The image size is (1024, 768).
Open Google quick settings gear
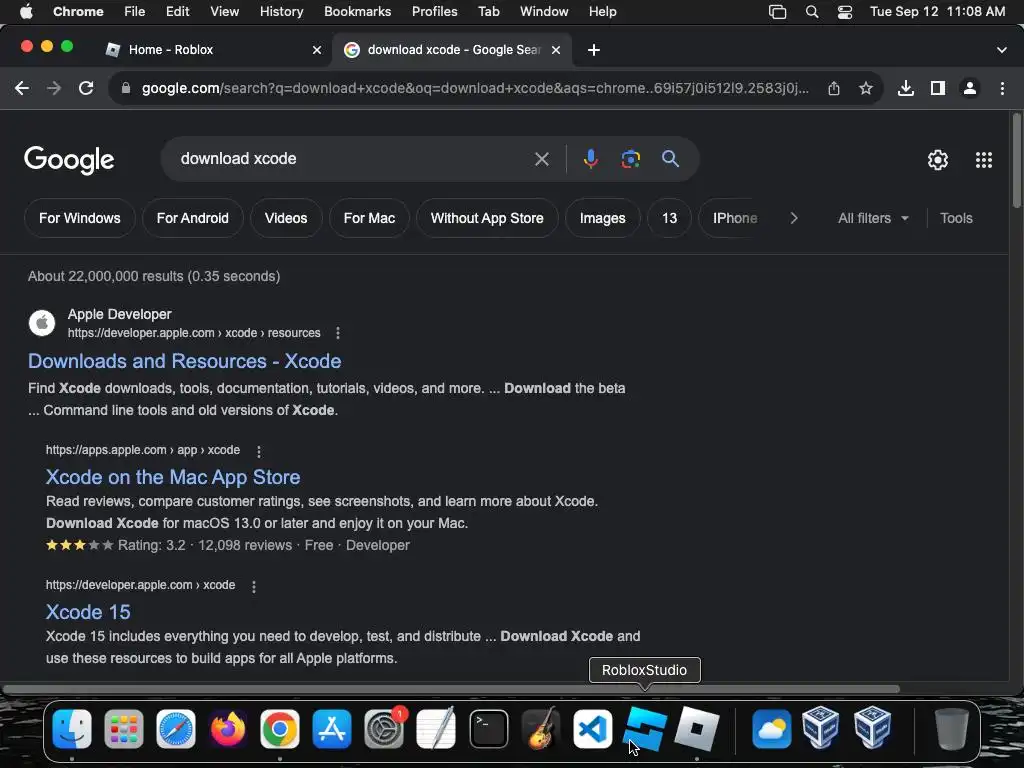938,160
